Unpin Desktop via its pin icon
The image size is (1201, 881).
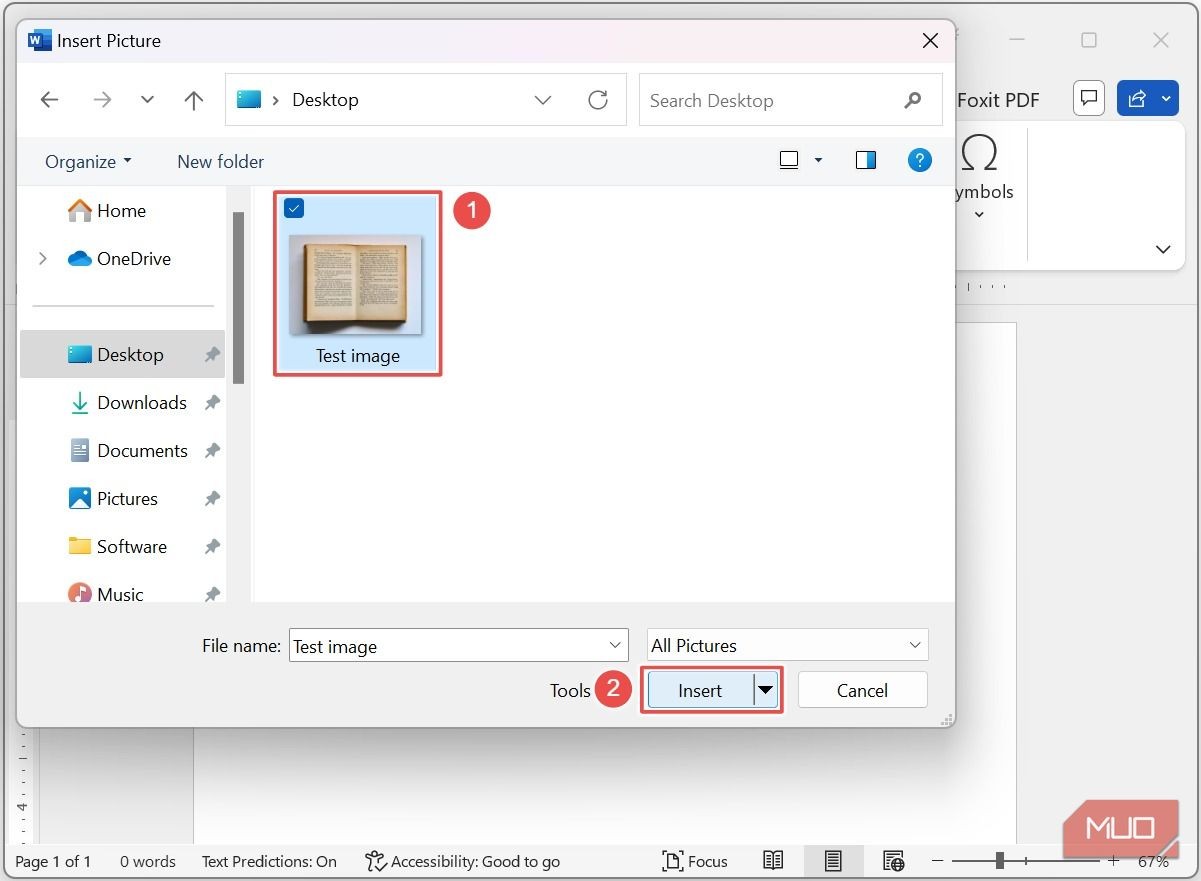pos(212,355)
